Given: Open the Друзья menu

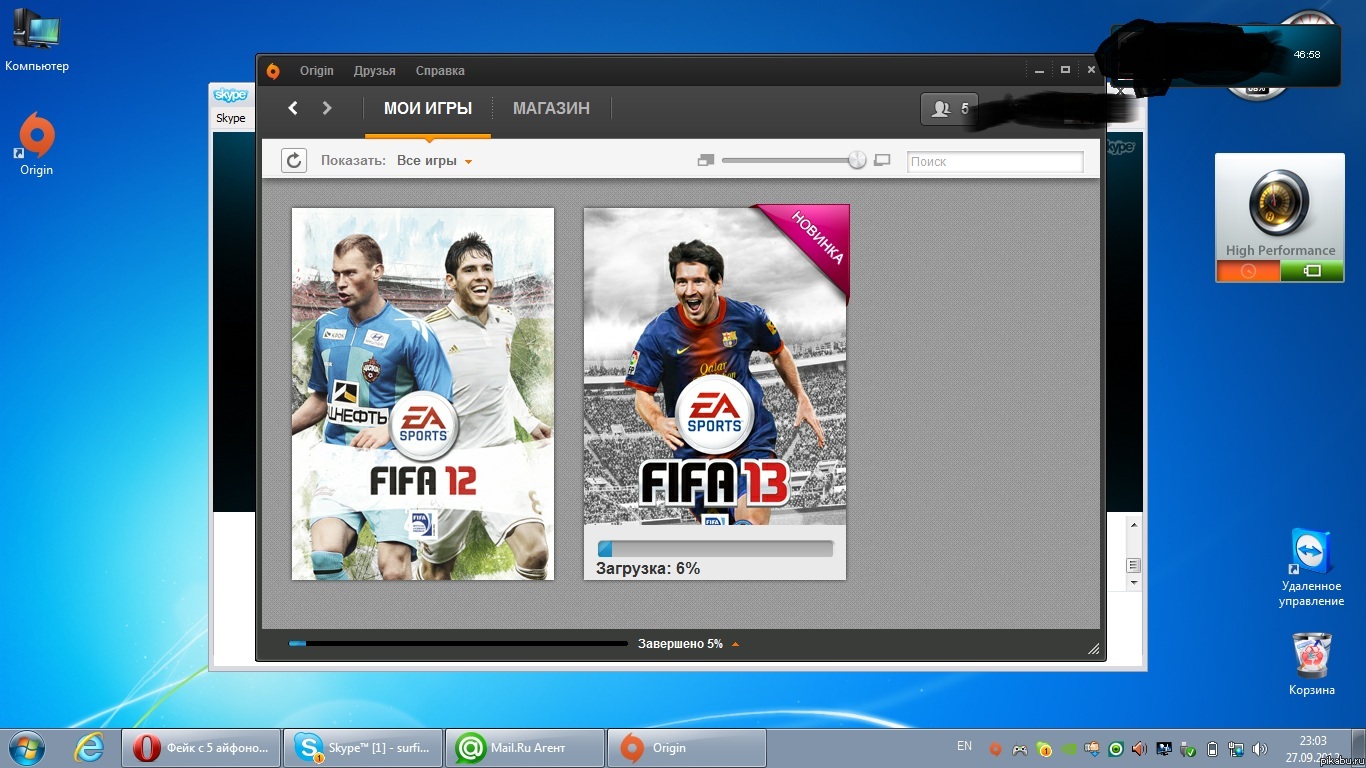Looking at the screenshot, I should coord(375,71).
